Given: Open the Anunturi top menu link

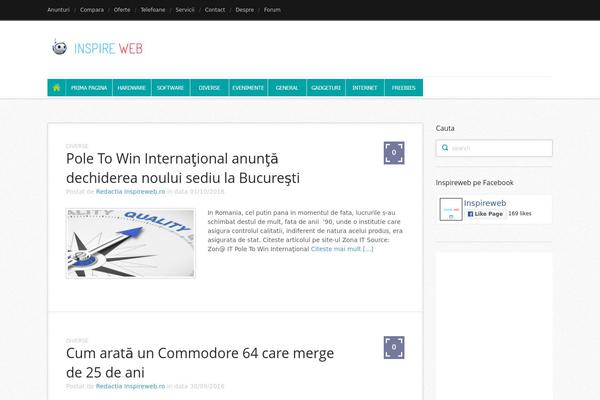Looking at the screenshot, I should [x=59, y=10].
